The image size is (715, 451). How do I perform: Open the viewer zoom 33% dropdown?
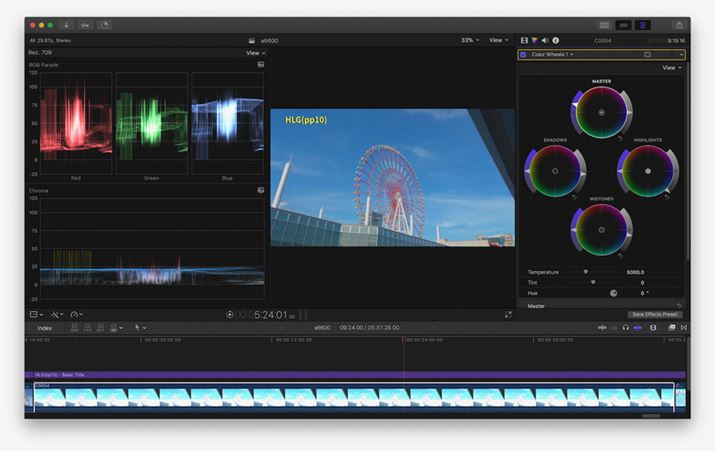point(469,40)
